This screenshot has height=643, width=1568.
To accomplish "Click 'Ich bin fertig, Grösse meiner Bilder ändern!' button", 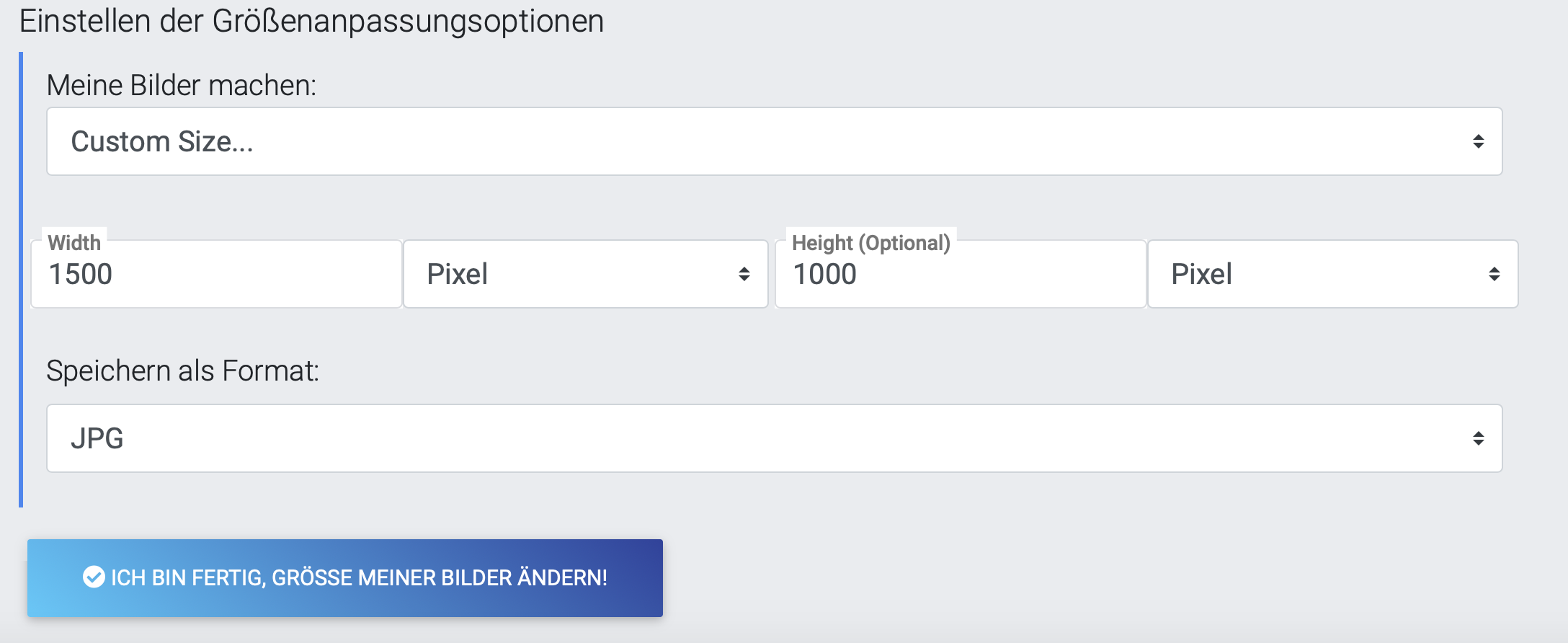I will (345, 578).
